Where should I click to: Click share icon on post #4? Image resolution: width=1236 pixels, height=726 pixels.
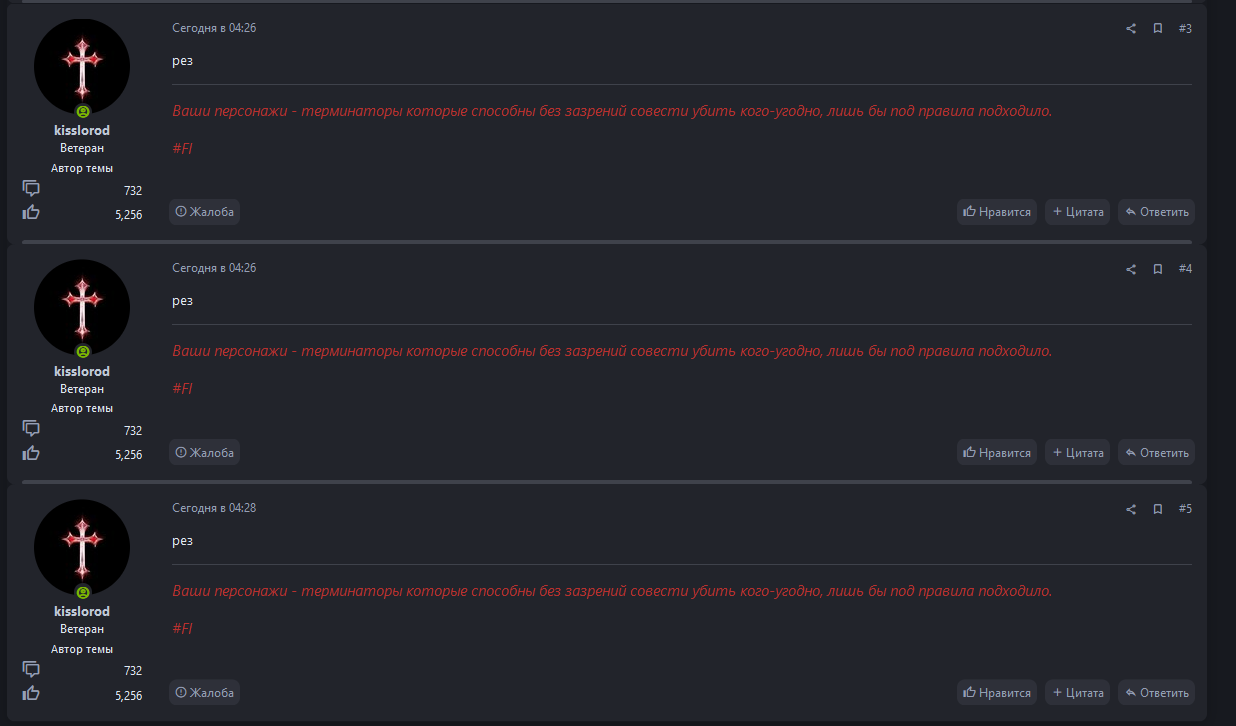(1131, 269)
